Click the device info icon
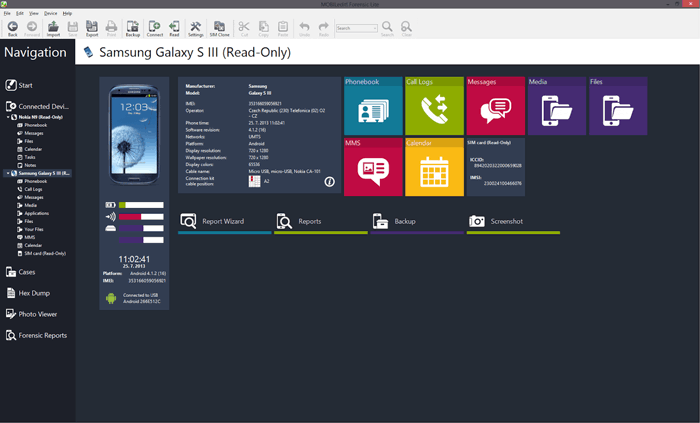The width and height of the screenshot is (700, 423). point(329,182)
